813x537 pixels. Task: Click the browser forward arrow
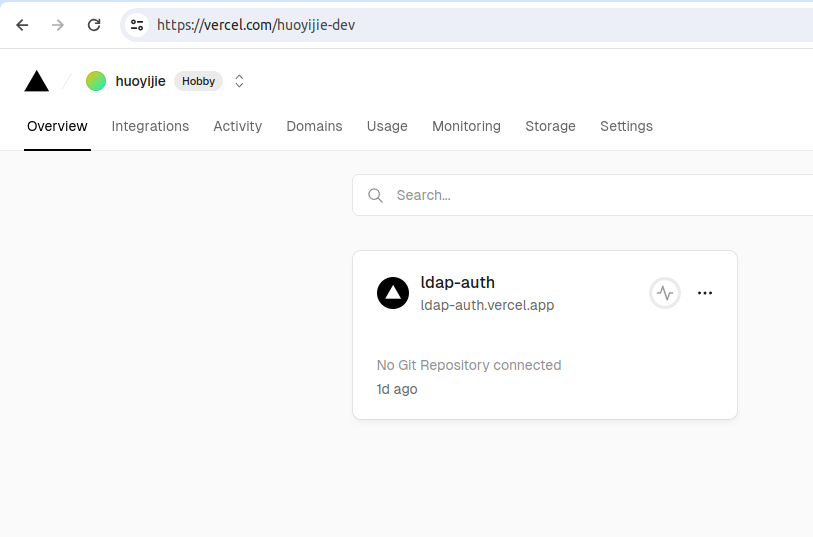tap(58, 25)
